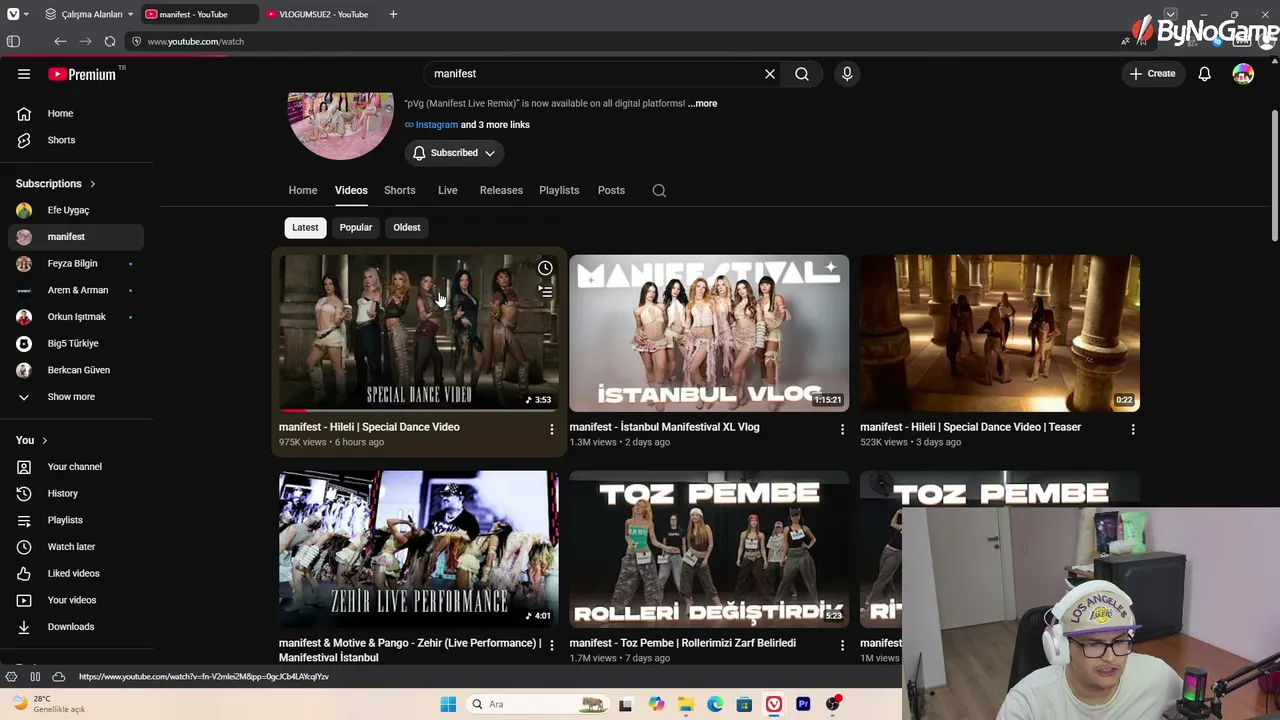The image size is (1280, 720).
Task: Click the Create button
Action: click(x=1153, y=74)
